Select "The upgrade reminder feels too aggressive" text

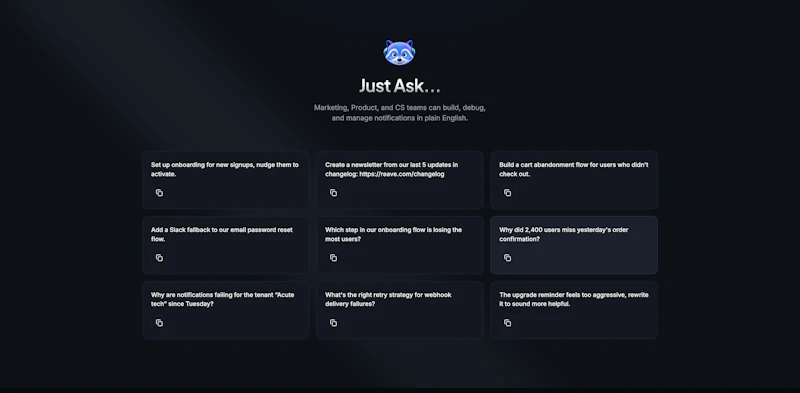562,294
